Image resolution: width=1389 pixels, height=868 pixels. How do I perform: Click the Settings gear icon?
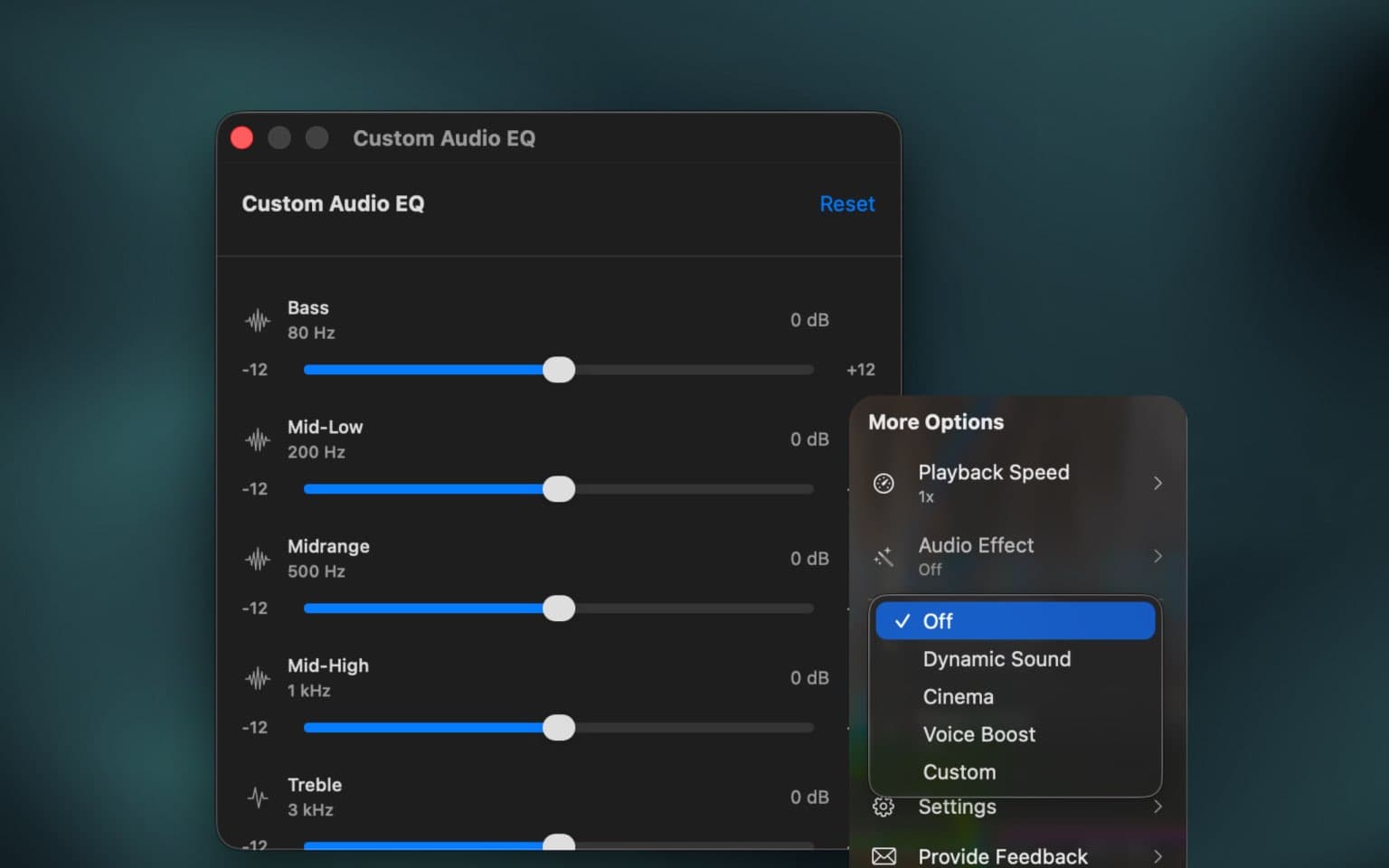[883, 807]
